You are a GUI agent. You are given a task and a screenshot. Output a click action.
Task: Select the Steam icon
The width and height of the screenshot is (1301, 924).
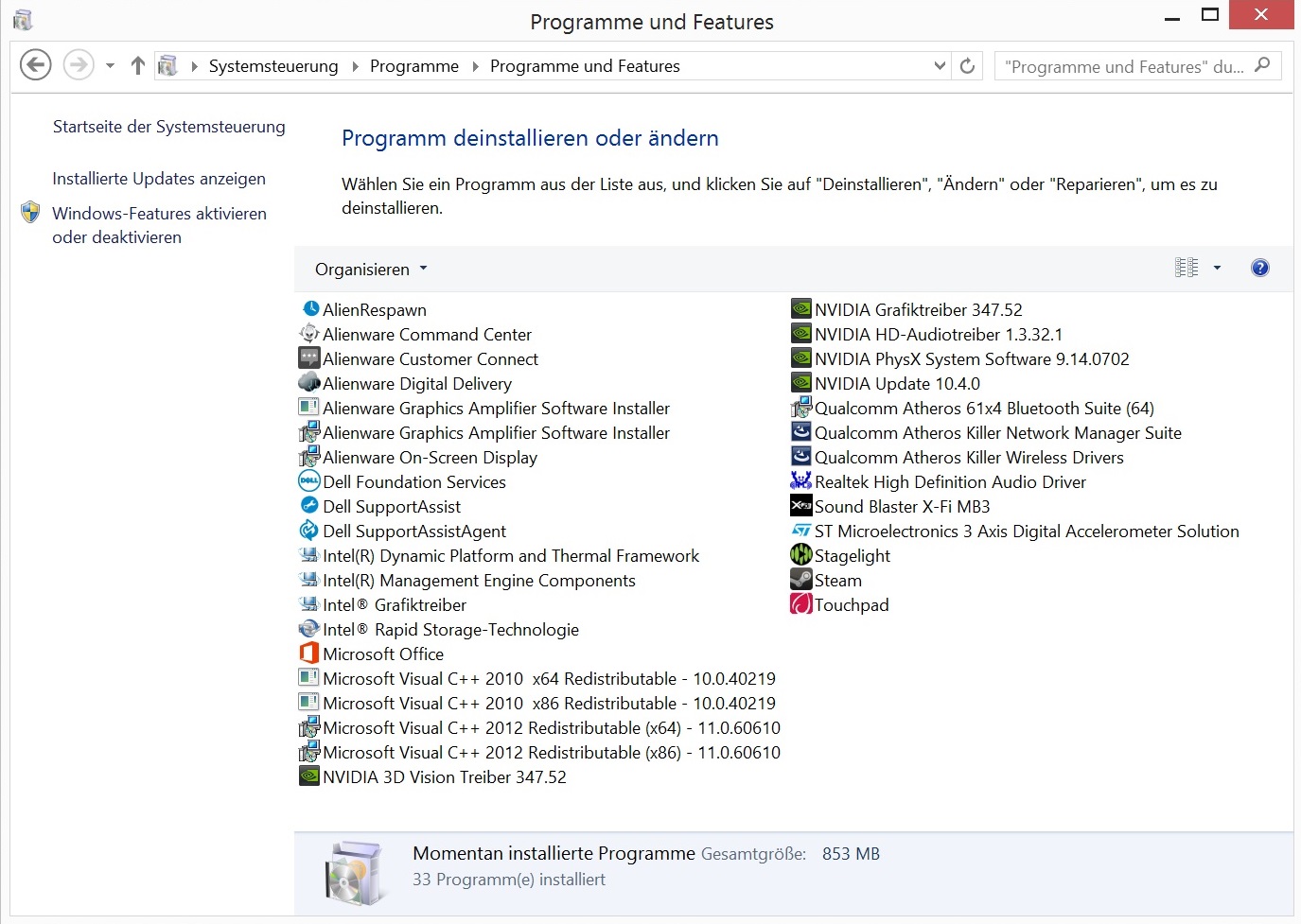pos(801,580)
